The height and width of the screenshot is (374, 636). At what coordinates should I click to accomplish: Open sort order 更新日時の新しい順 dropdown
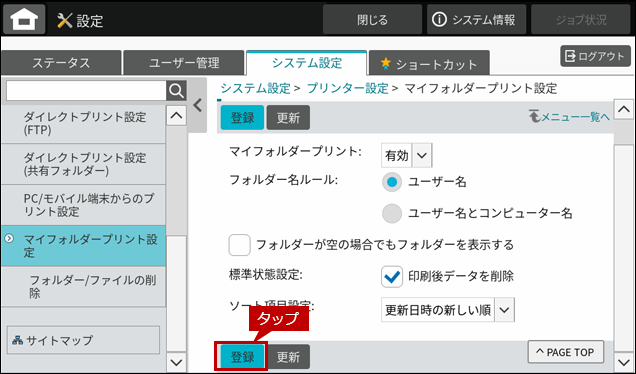448,310
